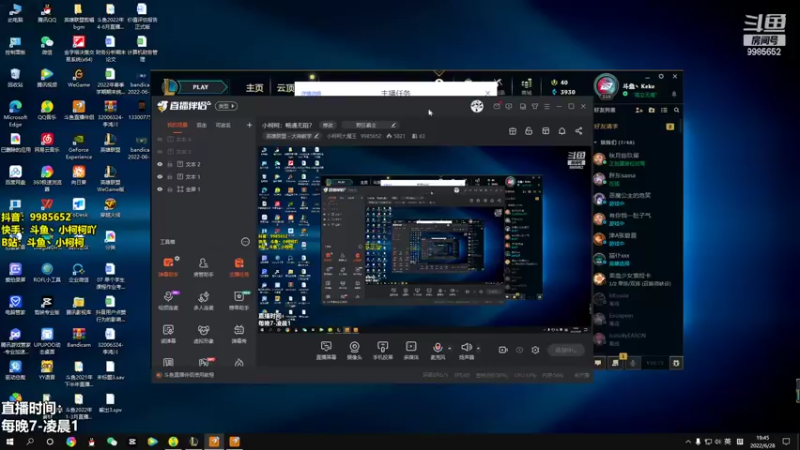Add a 摄像头 camera source

(354, 350)
